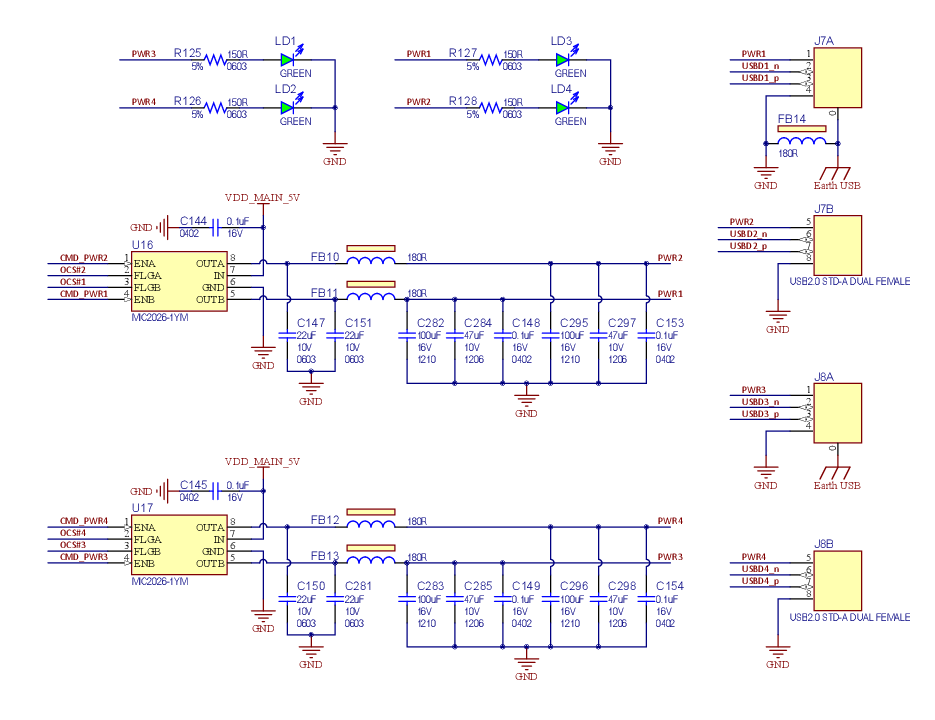Click the VDD_MAIN_5V power label above U16
This screenshot has width=935, height=720.
(261, 197)
